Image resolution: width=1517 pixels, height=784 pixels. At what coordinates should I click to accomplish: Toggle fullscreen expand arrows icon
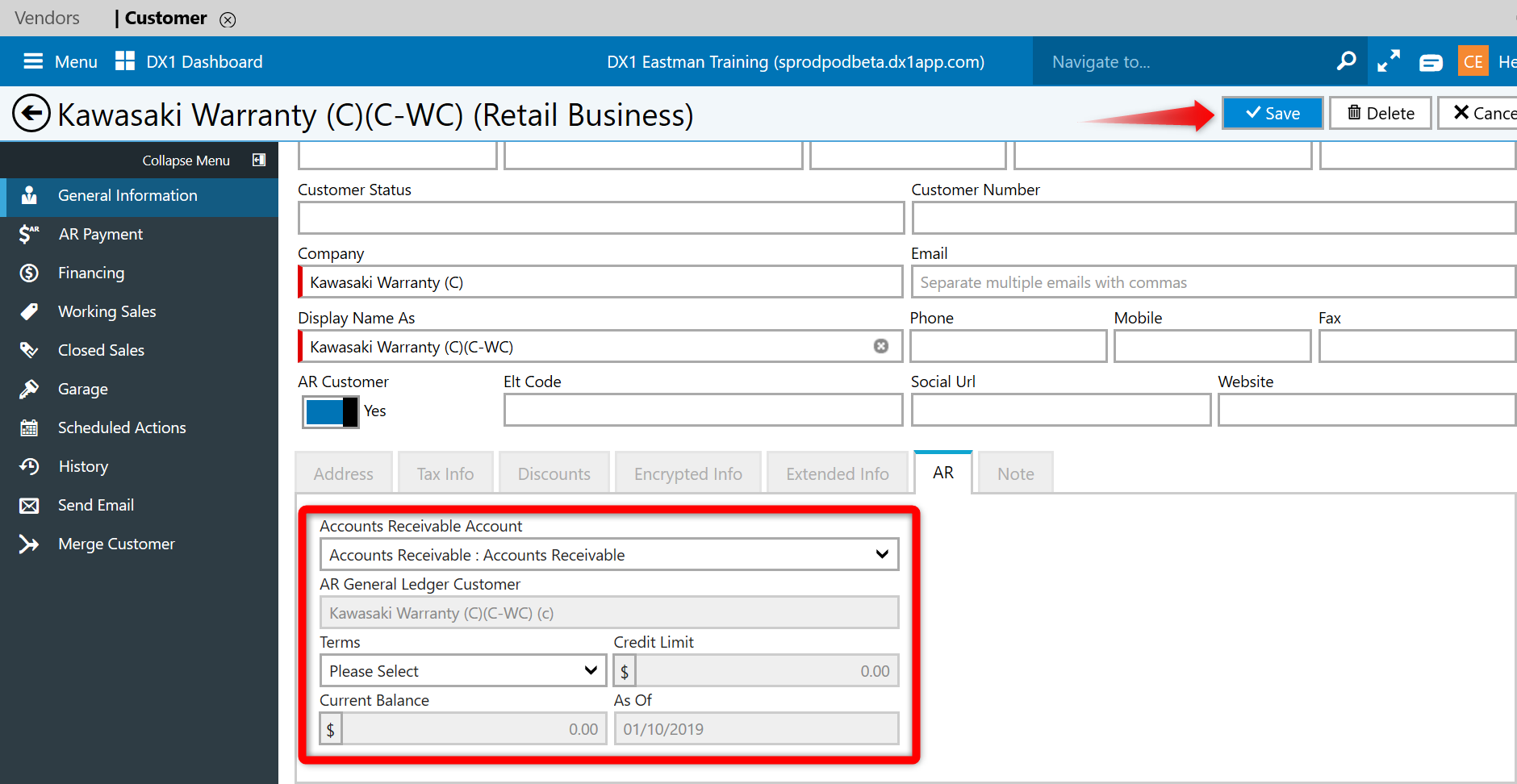1389,61
